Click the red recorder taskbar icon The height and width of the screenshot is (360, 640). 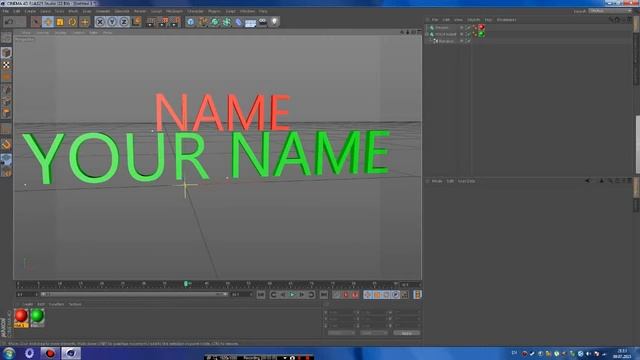(x=50, y=353)
